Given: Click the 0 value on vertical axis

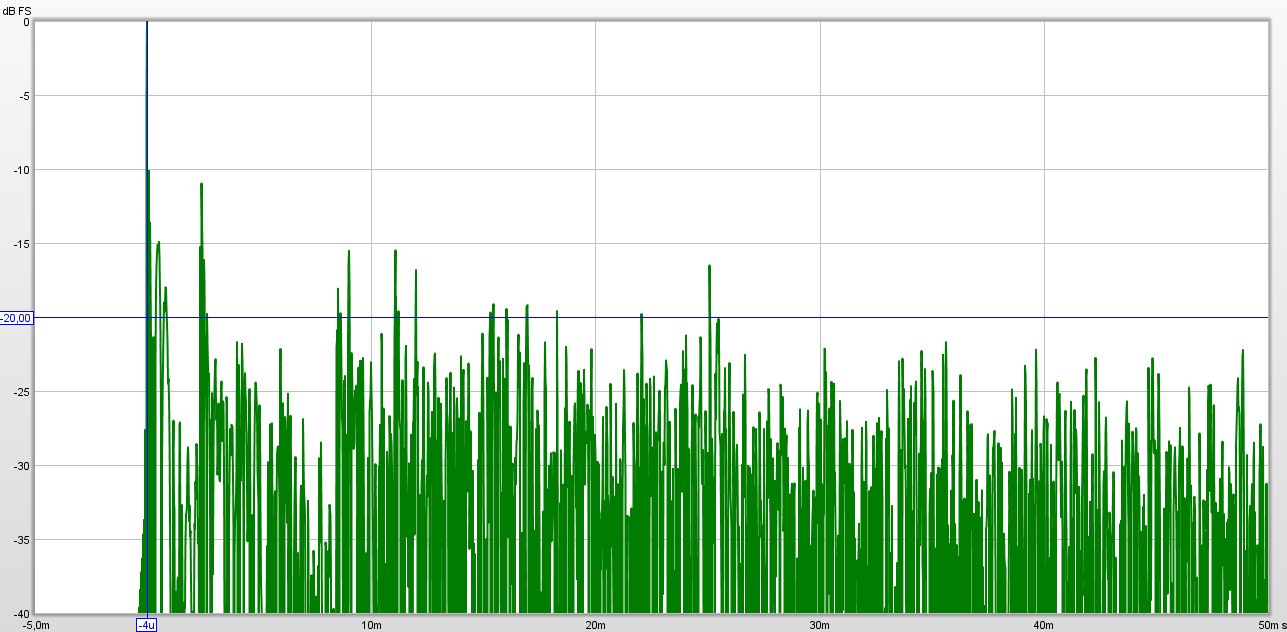Looking at the screenshot, I should coord(27,22).
